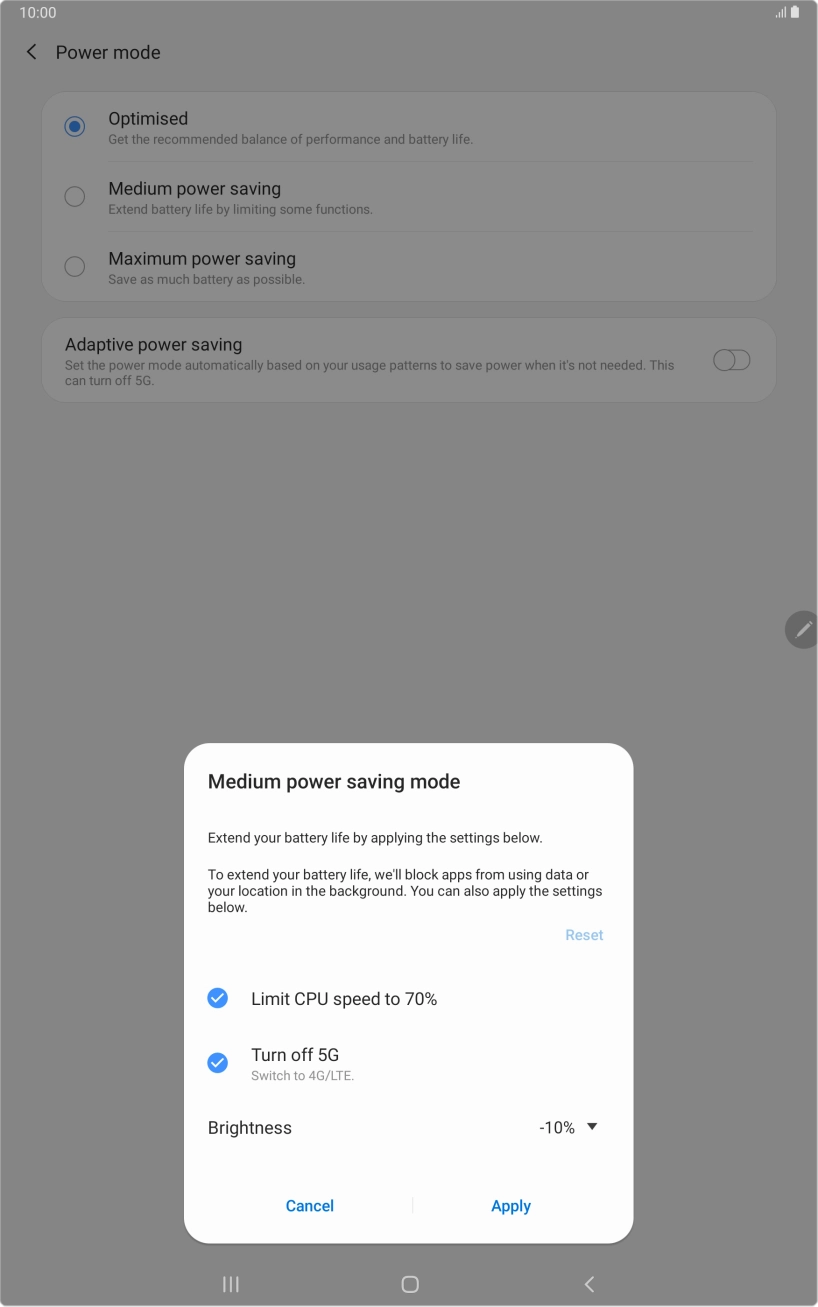Tap the floating pencil edit icon
The width and height of the screenshot is (818, 1307).
[803, 629]
